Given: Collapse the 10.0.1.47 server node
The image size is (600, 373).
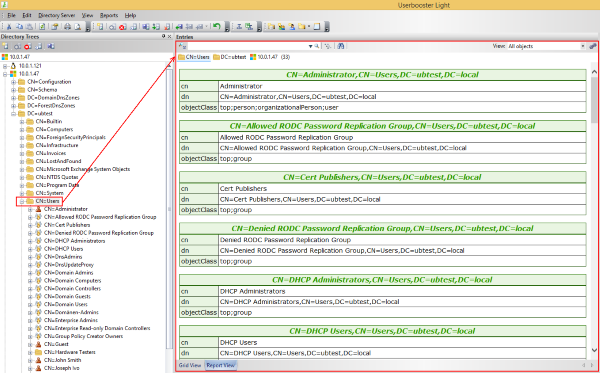Looking at the screenshot, I should [5, 74].
